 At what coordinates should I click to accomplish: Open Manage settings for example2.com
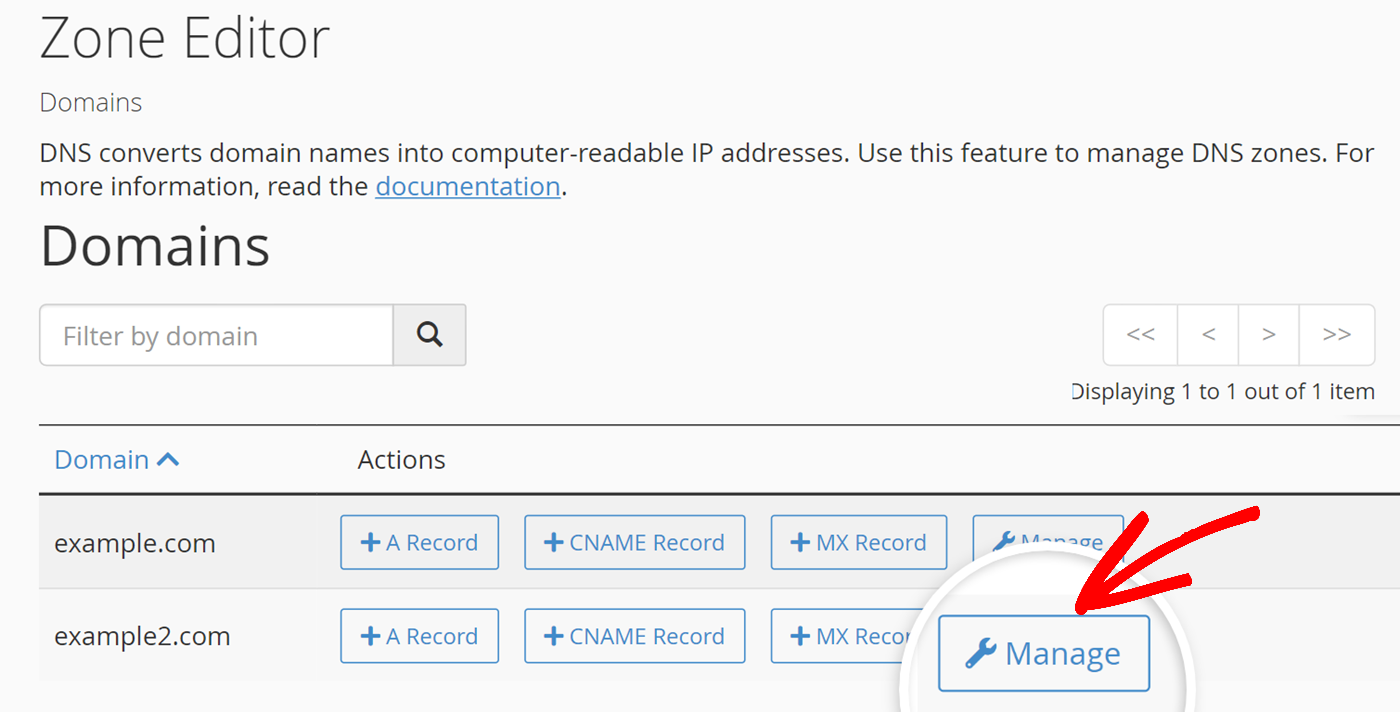pos(1043,653)
